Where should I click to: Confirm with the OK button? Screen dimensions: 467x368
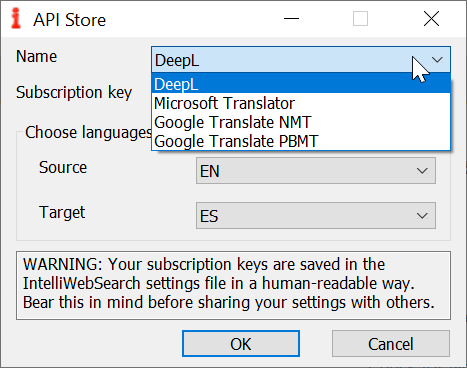(x=241, y=344)
